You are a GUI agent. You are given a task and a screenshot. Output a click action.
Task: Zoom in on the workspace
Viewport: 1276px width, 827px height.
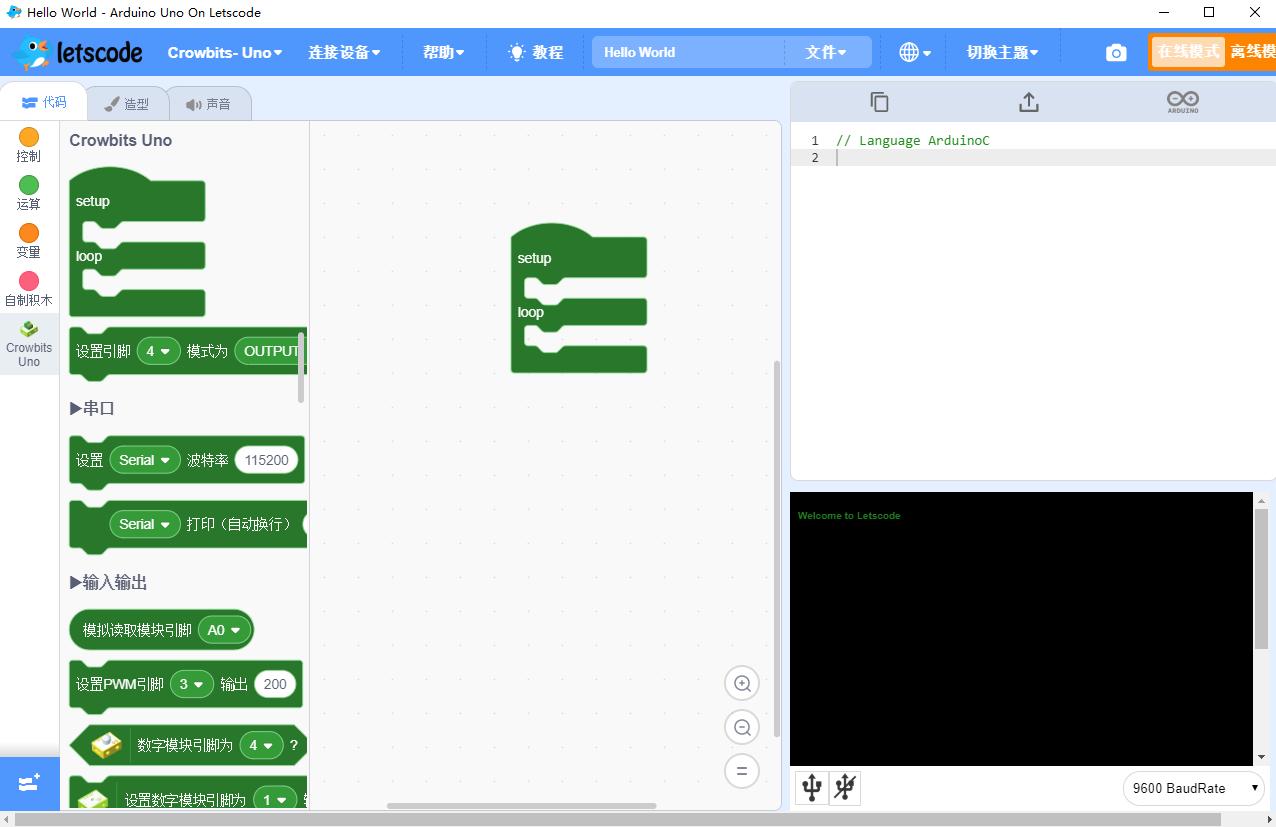click(742, 684)
